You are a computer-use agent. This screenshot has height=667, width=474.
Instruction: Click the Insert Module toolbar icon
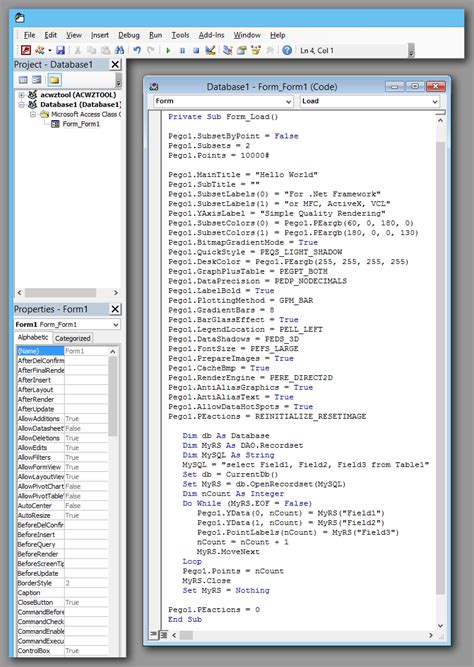pyautogui.click(x=40, y=50)
